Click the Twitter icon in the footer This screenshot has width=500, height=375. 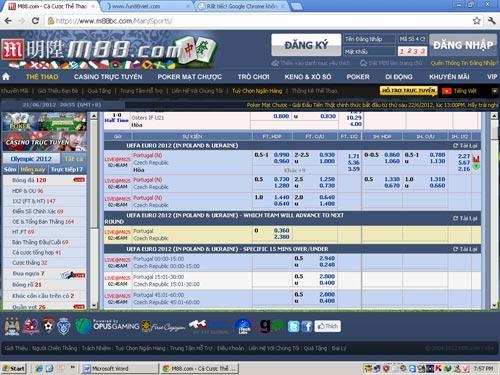click(x=294, y=326)
